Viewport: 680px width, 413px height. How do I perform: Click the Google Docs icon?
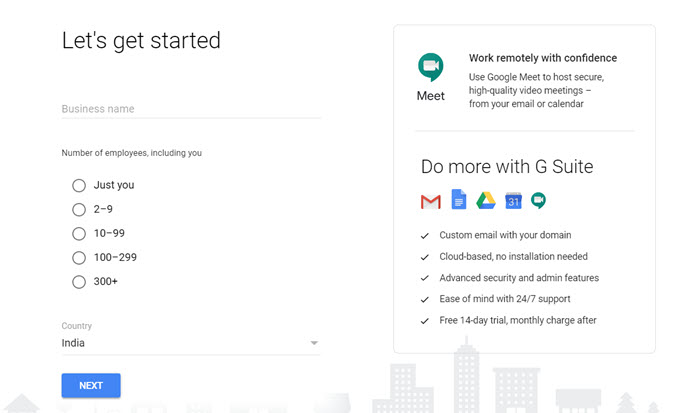[459, 199]
